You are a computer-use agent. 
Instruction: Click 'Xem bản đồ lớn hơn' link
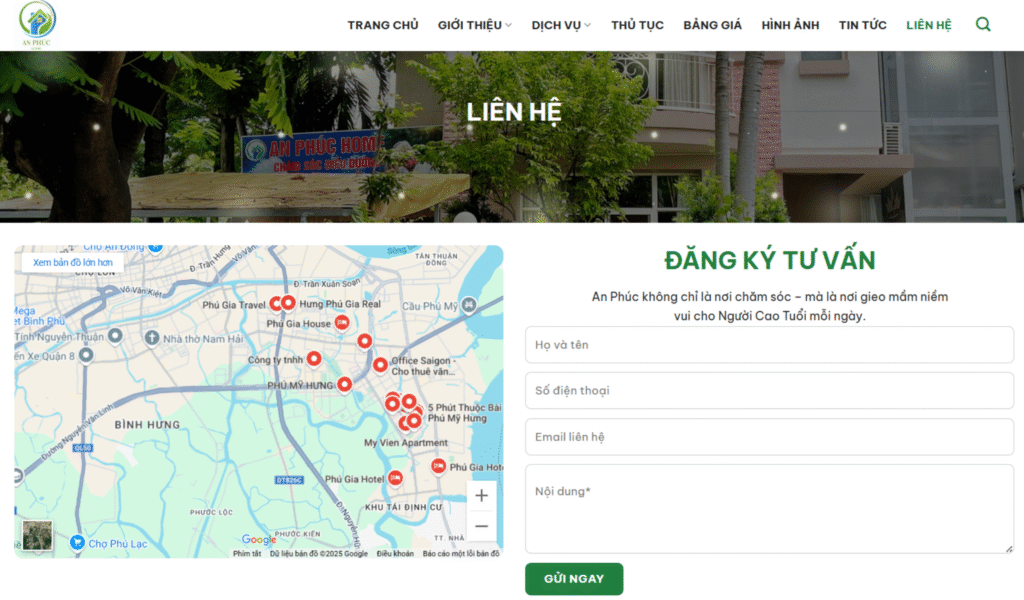(72, 262)
